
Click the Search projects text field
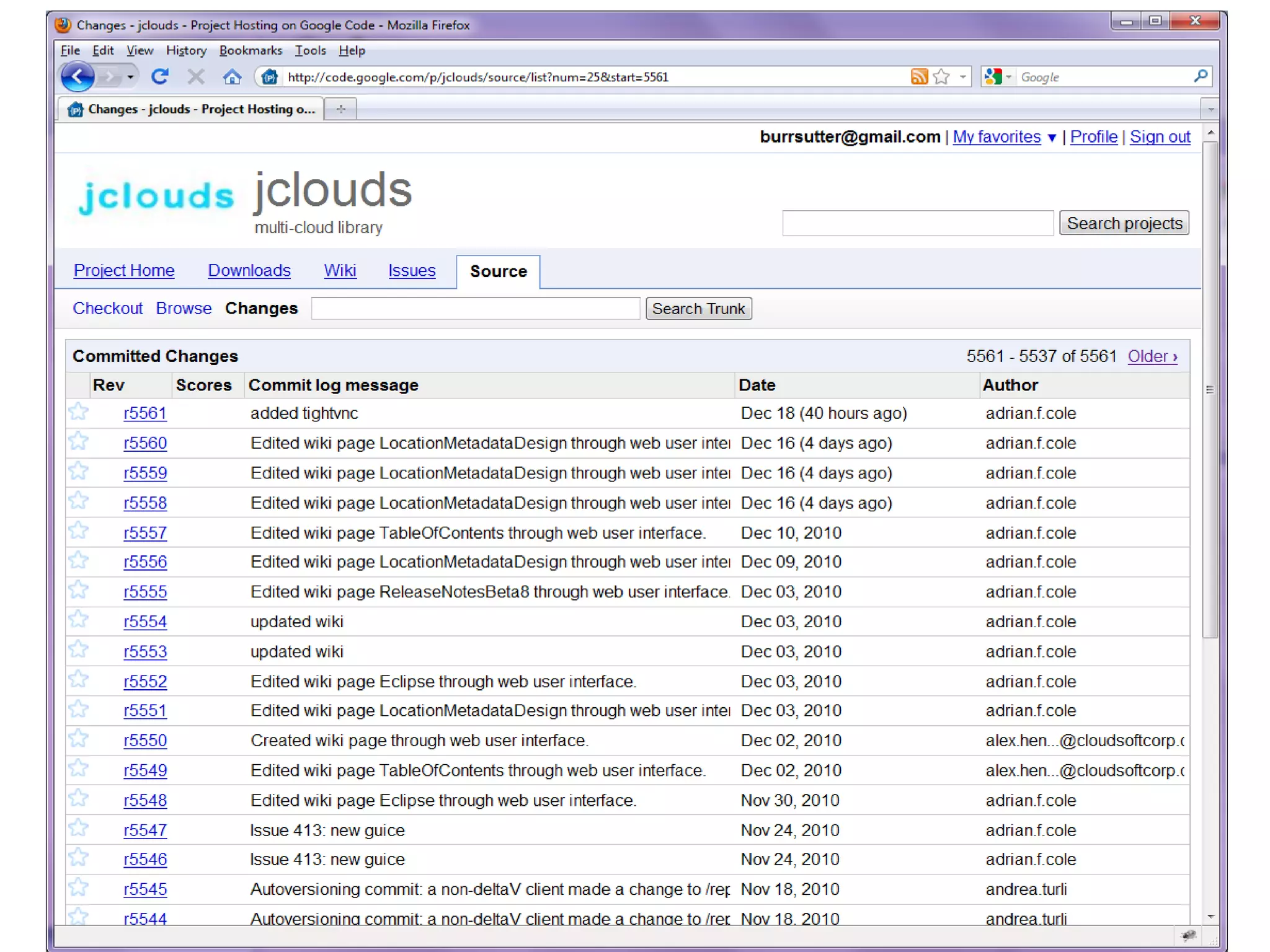[917, 223]
